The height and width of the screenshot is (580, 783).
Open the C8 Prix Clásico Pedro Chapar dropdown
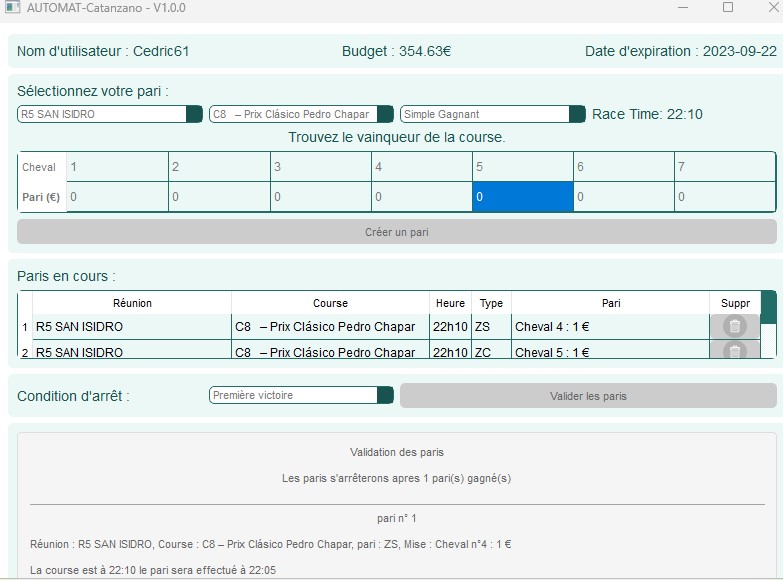click(x=301, y=114)
